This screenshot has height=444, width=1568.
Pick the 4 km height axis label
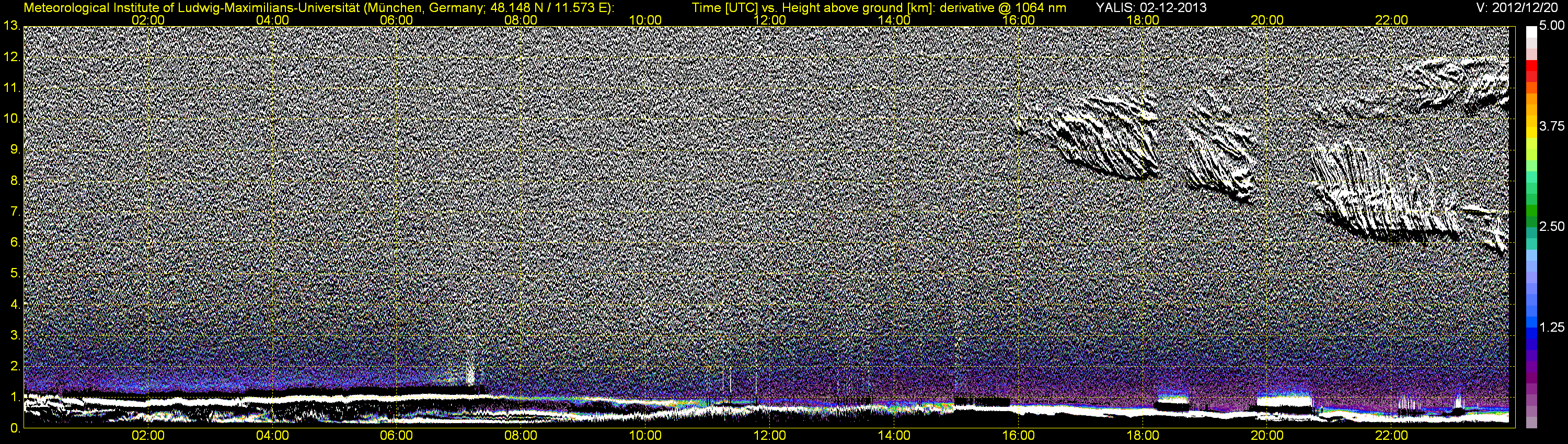[x=15, y=304]
